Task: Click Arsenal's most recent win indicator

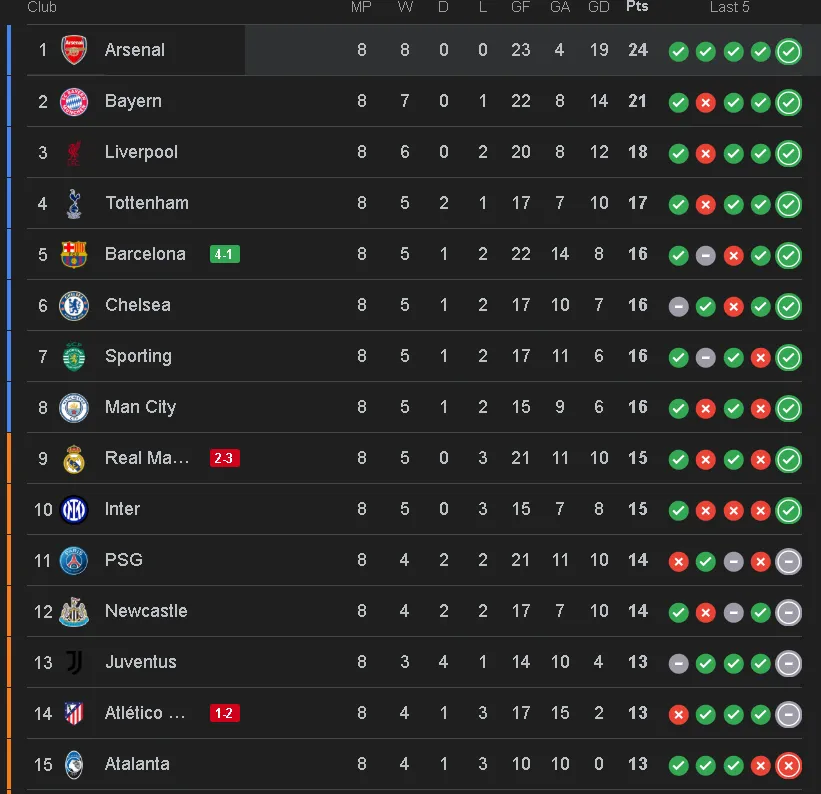Action: coord(788,50)
